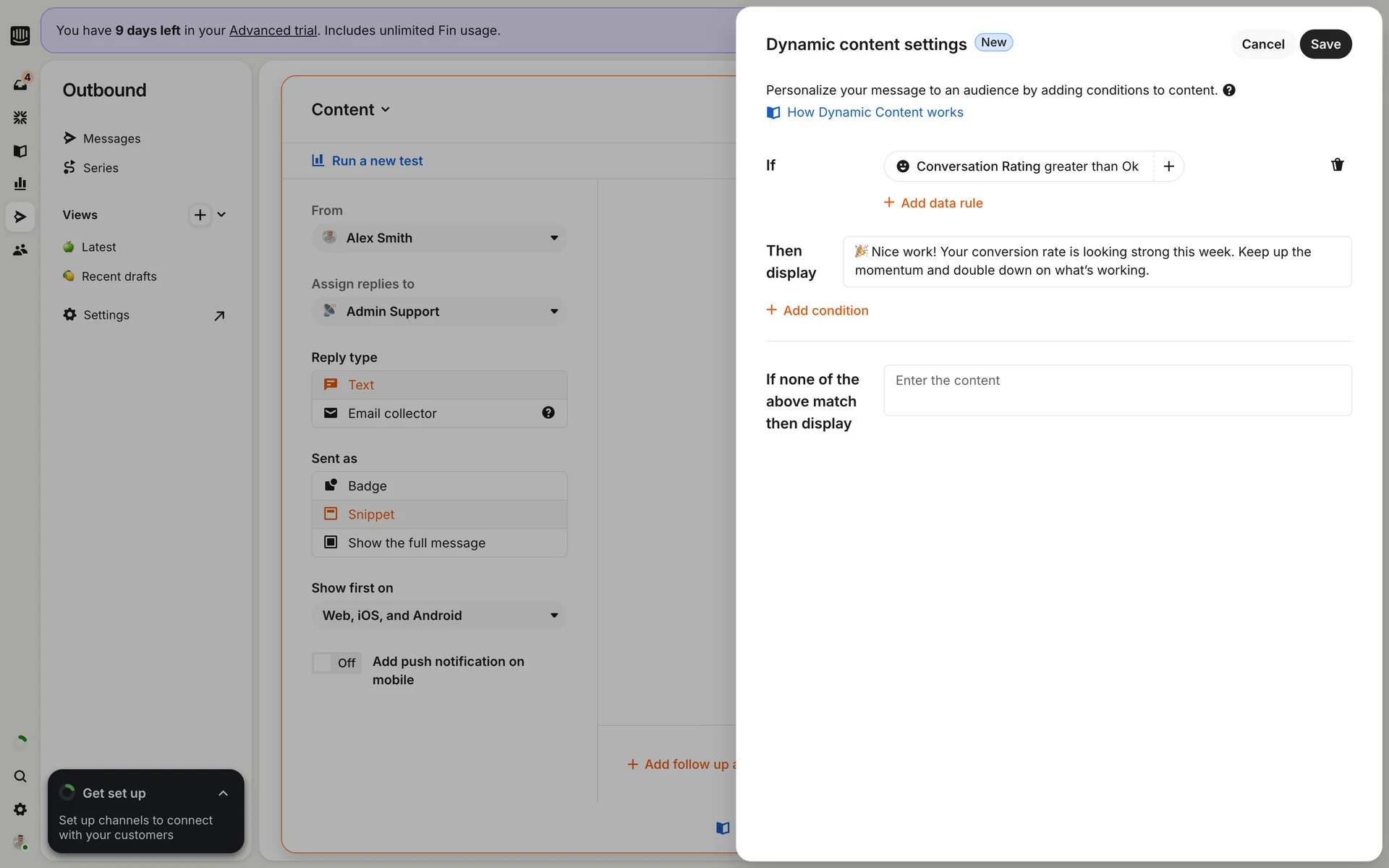Delete condition with trash icon
Screen dimensions: 1389x868
point(1337,165)
